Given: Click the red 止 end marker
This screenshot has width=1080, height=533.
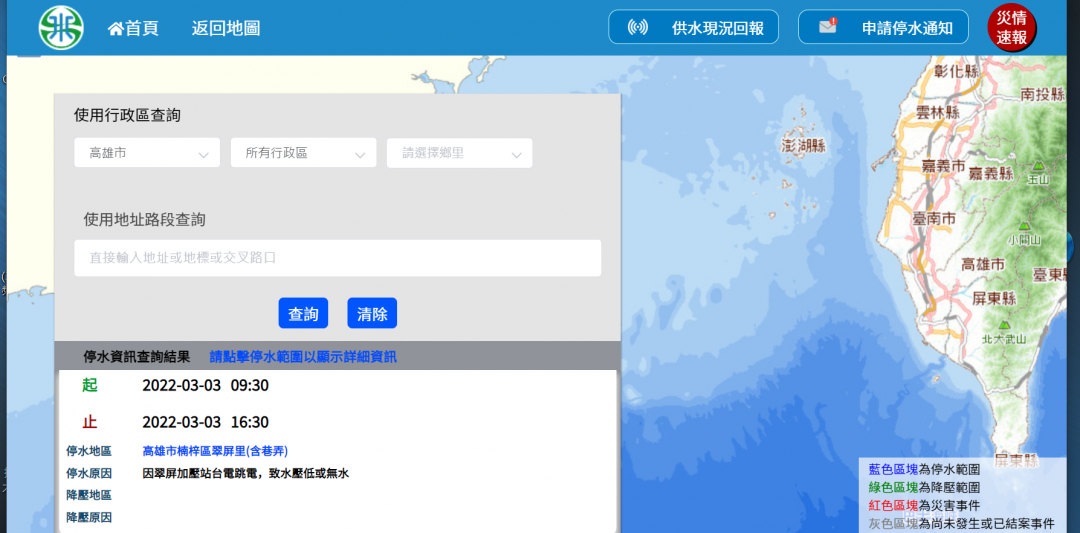Looking at the screenshot, I should tap(90, 422).
